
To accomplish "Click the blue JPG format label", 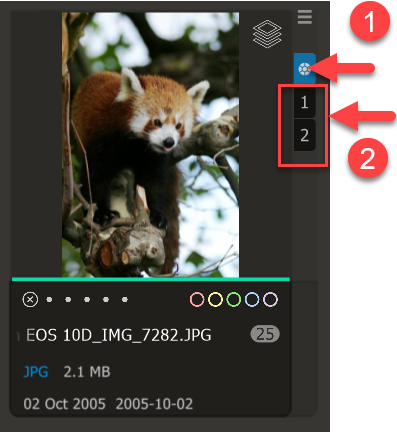I will (36, 372).
